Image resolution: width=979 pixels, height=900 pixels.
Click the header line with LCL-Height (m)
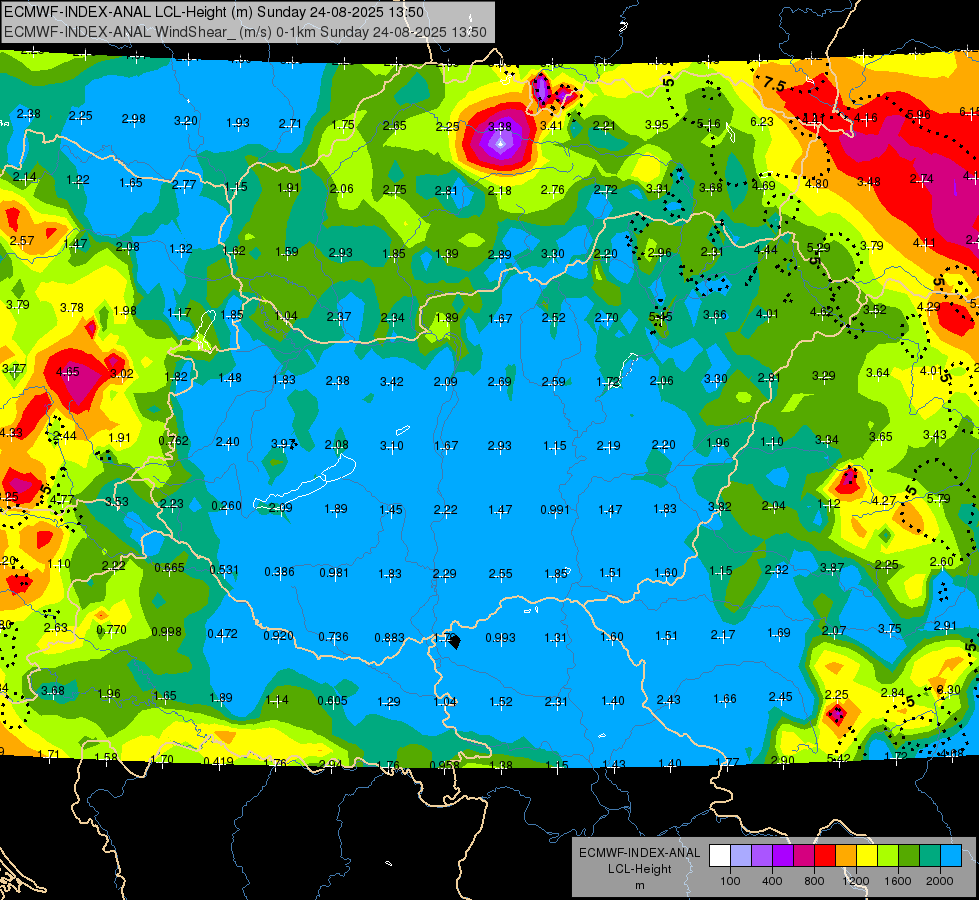214,12
